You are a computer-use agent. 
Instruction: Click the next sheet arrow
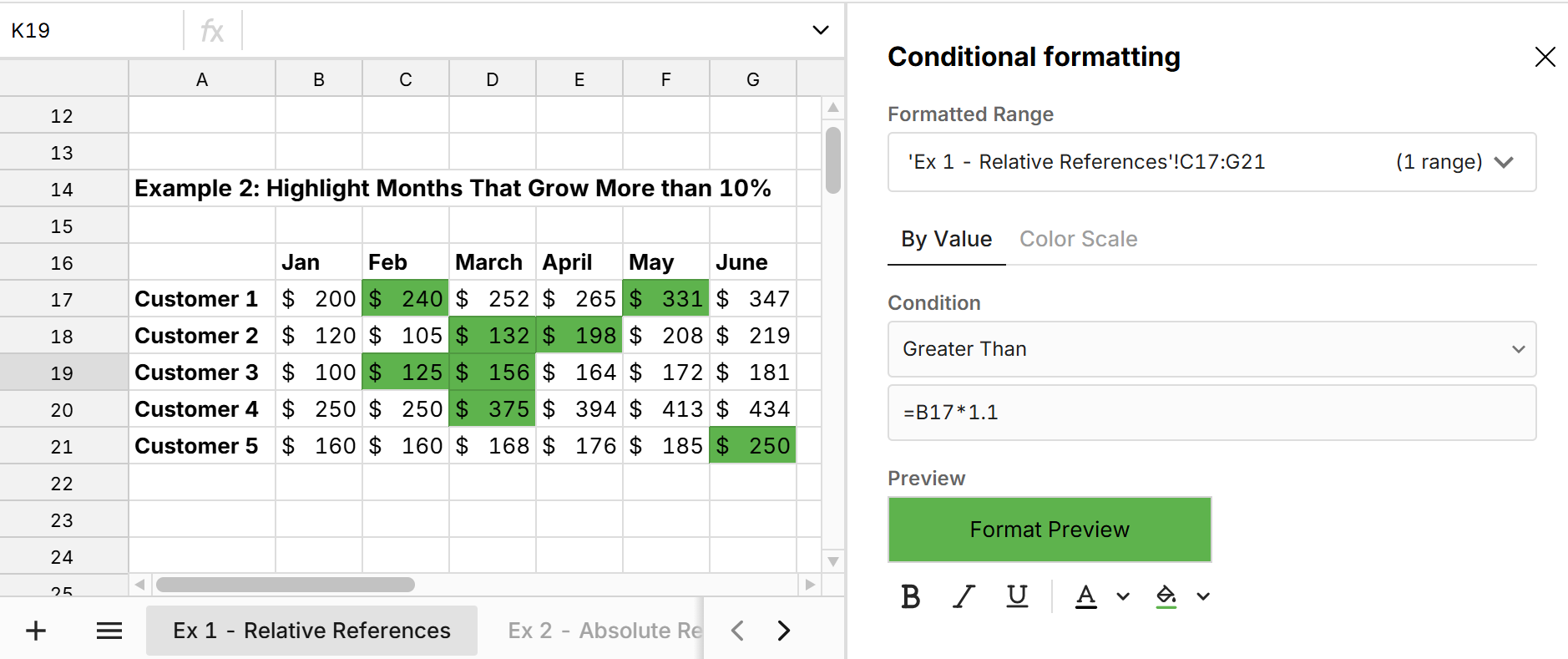(783, 631)
